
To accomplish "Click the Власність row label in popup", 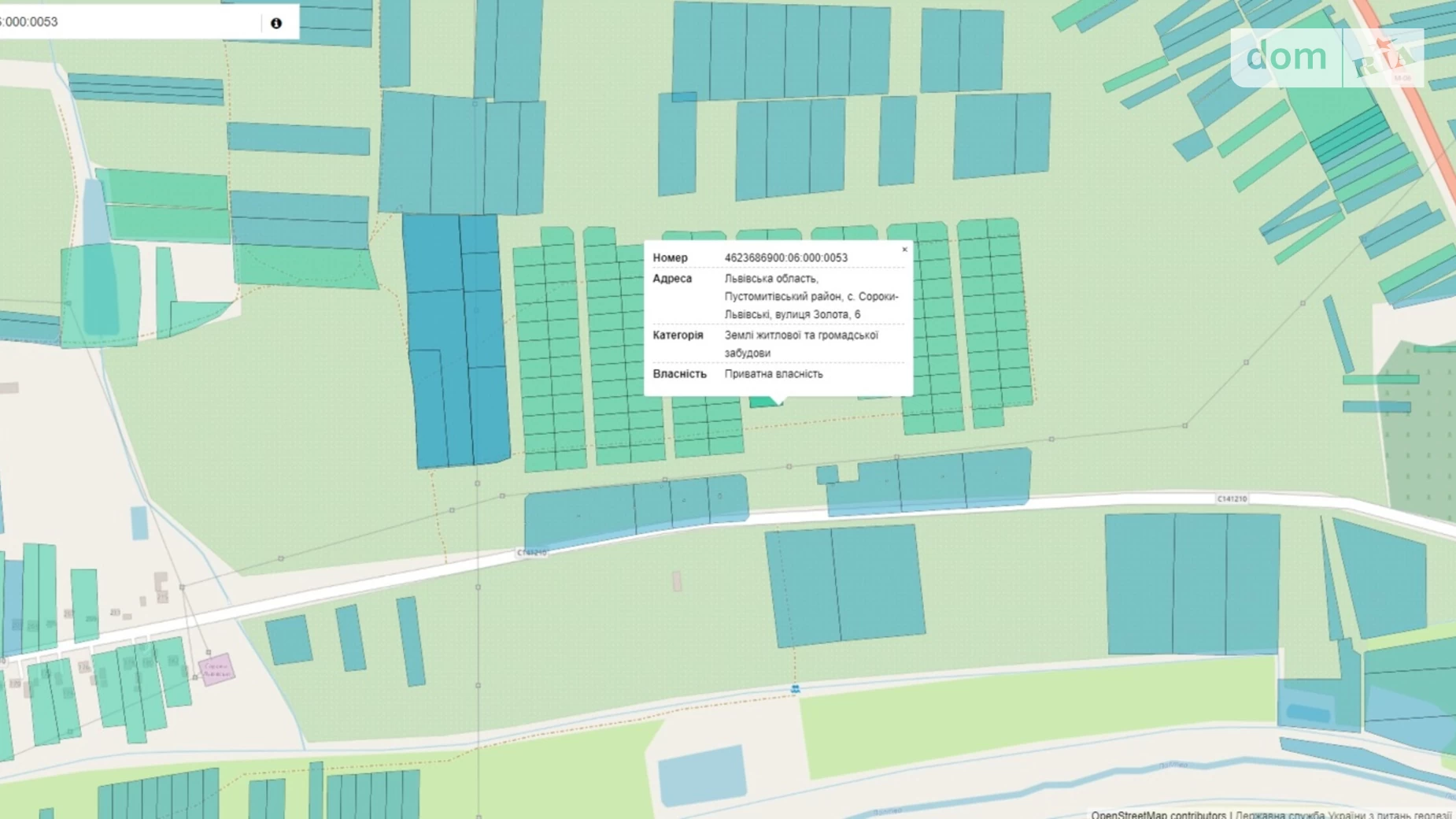I will point(679,374).
